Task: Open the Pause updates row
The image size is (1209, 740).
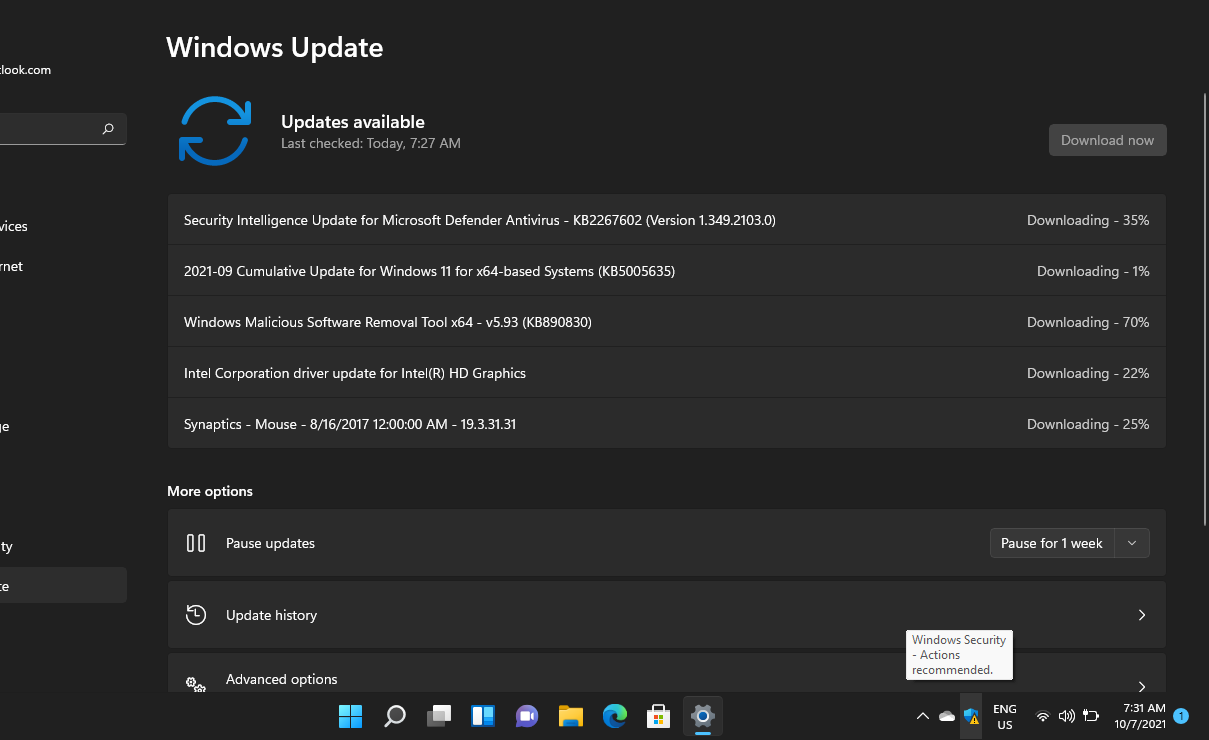Action: coord(666,543)
